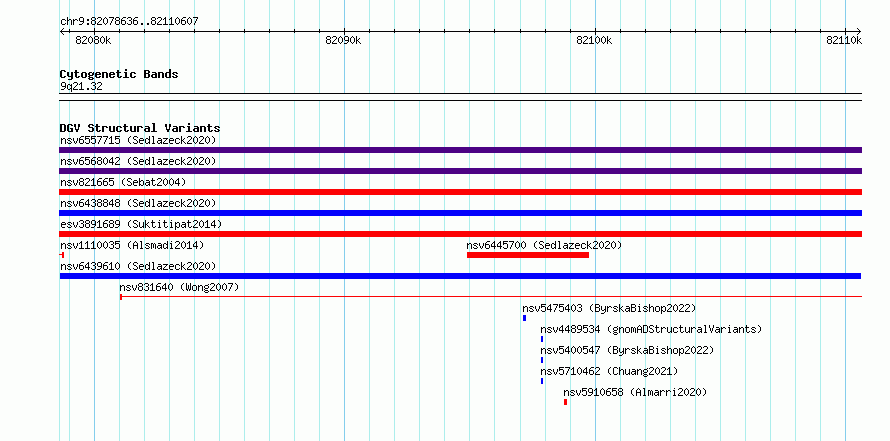The height and width of the screenshot is (441, 890).
Task: Open esv3891689 (Suktitipat2014) label
Action: pos(141,224)
